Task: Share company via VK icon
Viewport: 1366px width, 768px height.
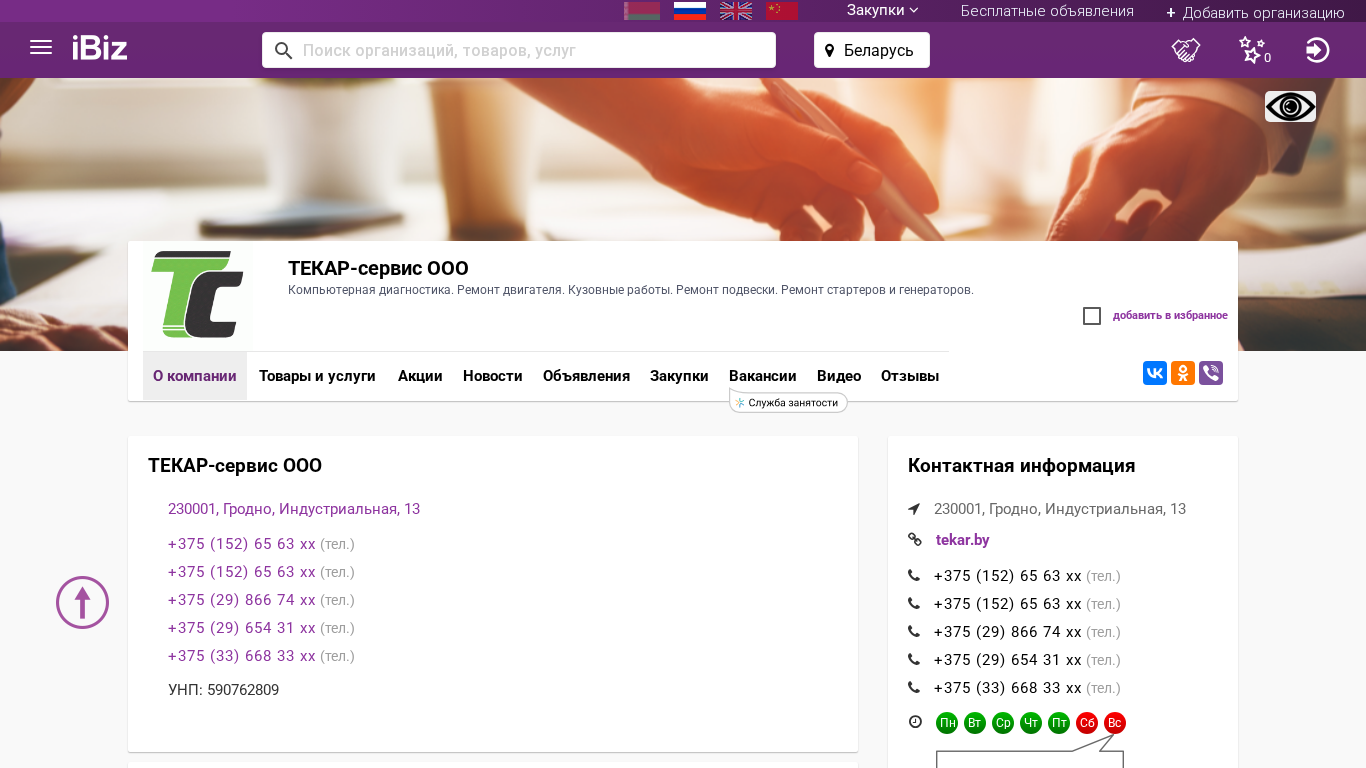Action: click(1155, 373)
